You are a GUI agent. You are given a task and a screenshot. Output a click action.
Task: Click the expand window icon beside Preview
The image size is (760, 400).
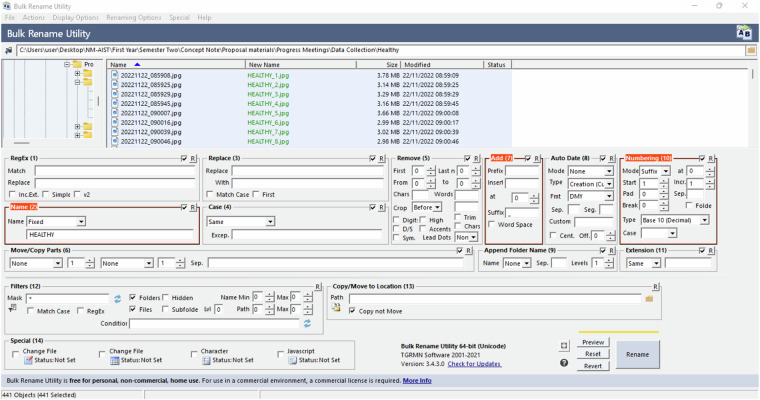click(x=564, y=346)
